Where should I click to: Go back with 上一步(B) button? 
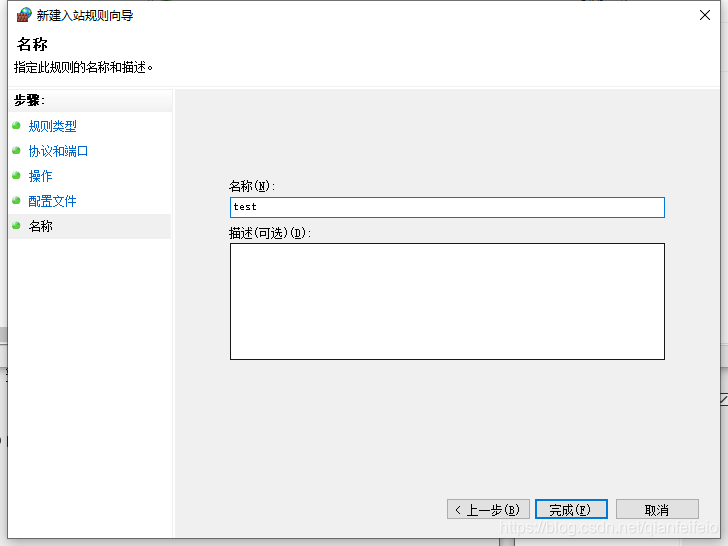(488, 509)
